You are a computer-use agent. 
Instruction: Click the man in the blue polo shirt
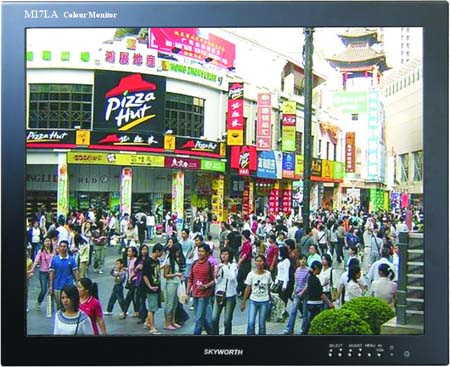pyautogui.click(x=63, y=276)
